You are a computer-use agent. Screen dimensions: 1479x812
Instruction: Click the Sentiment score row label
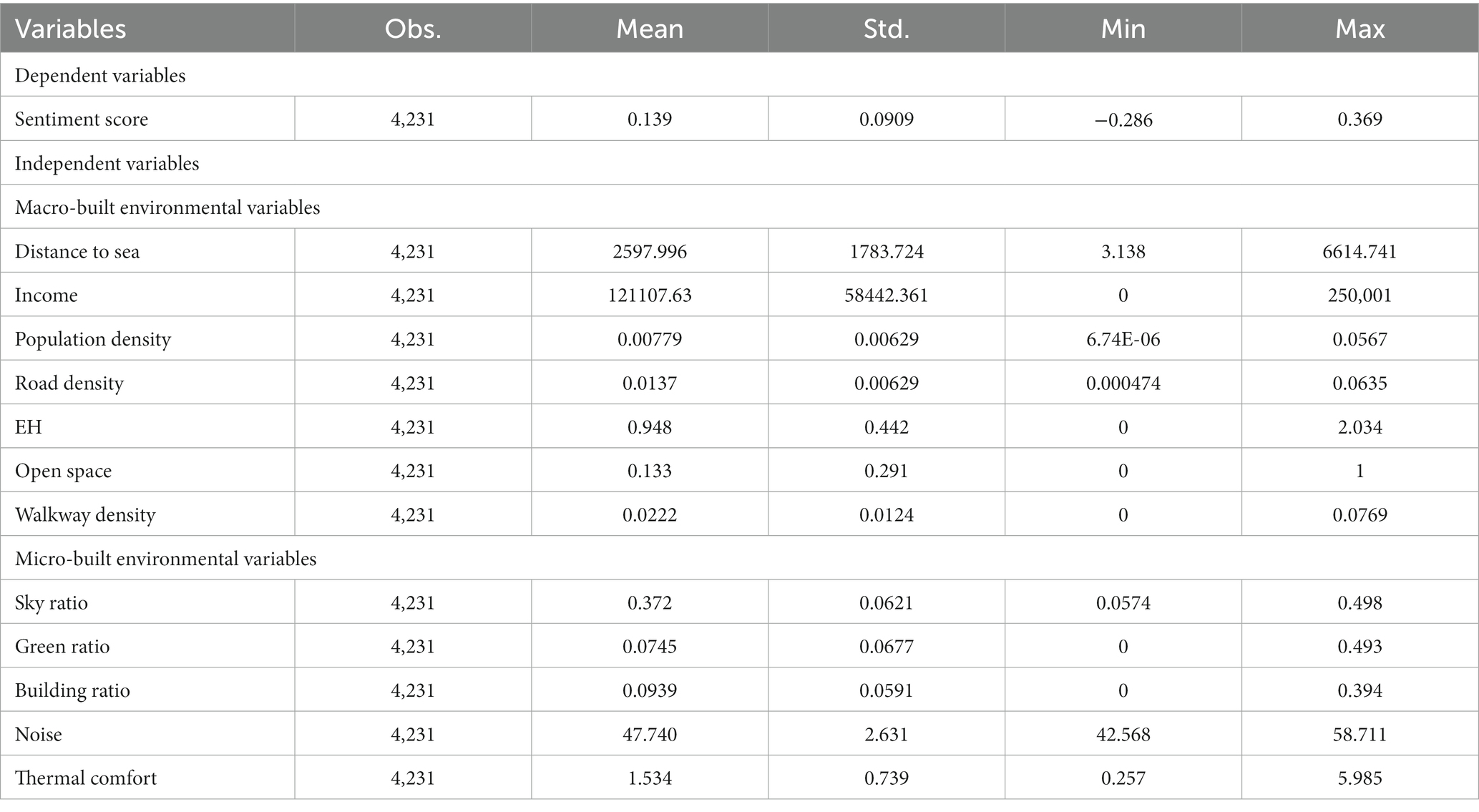coord(82,119)
